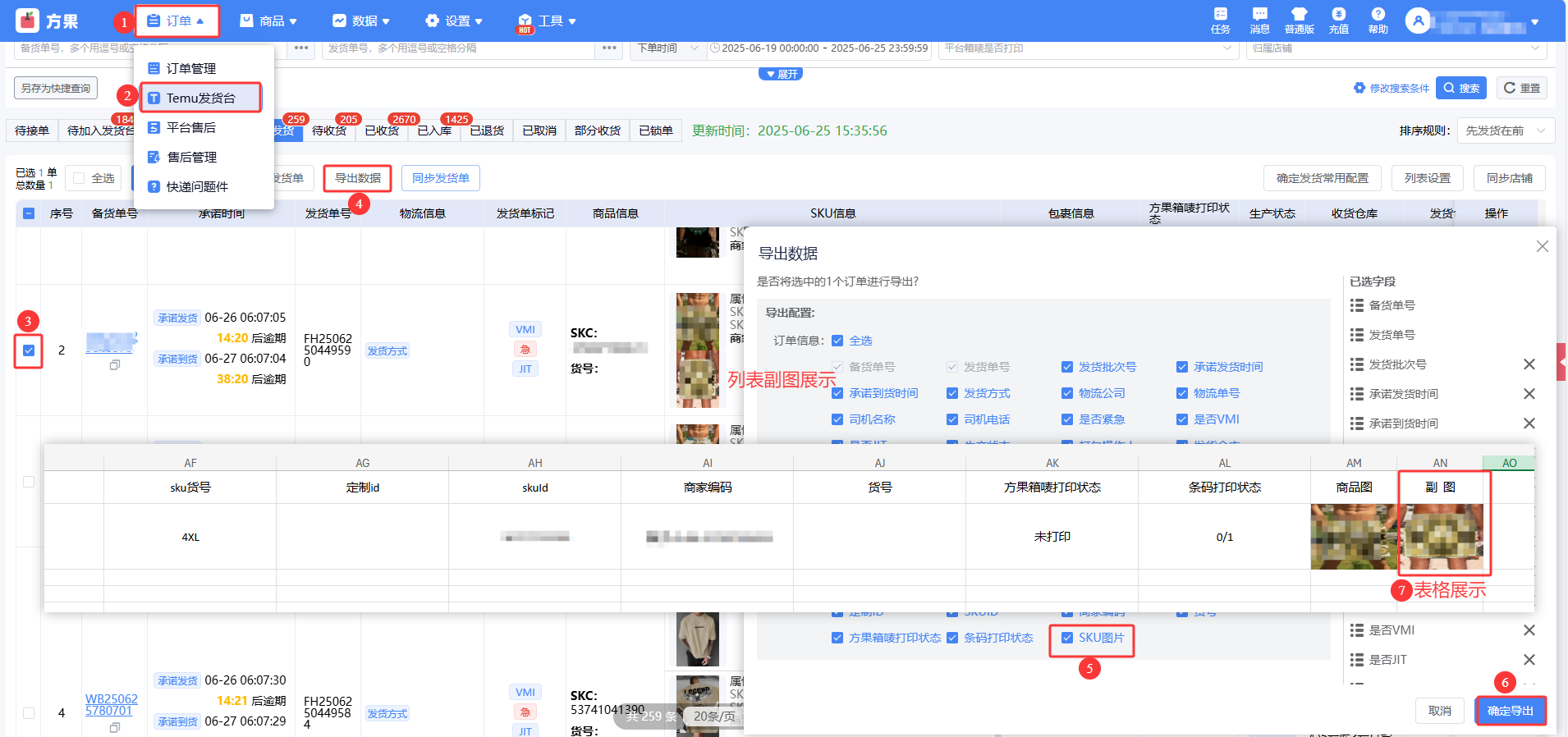Expand the 订单 top menu
Image resolution: width=1568 pixels, height=737 pixels.
tap(177, 21)
